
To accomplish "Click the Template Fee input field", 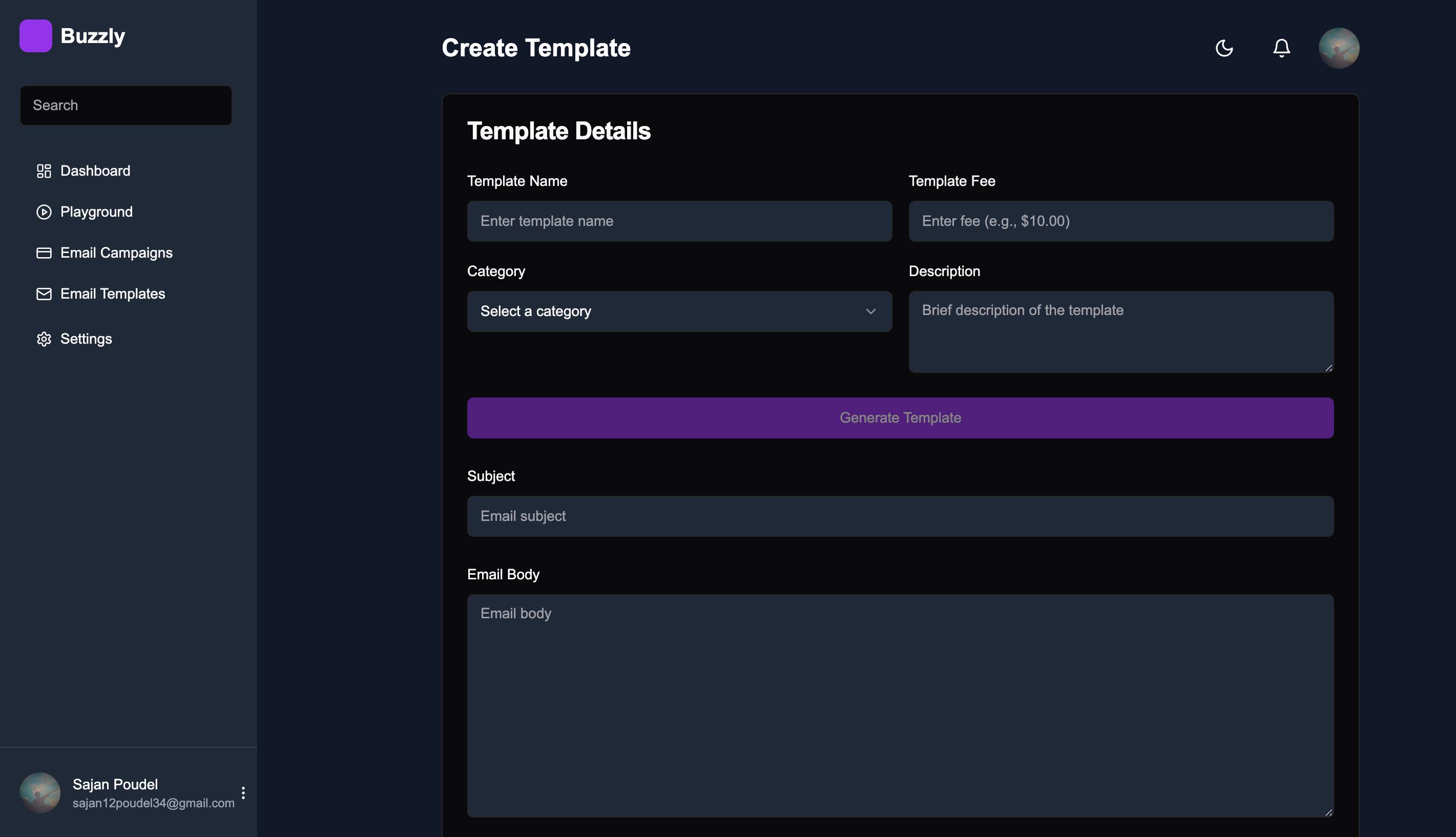I will 1120,221.
